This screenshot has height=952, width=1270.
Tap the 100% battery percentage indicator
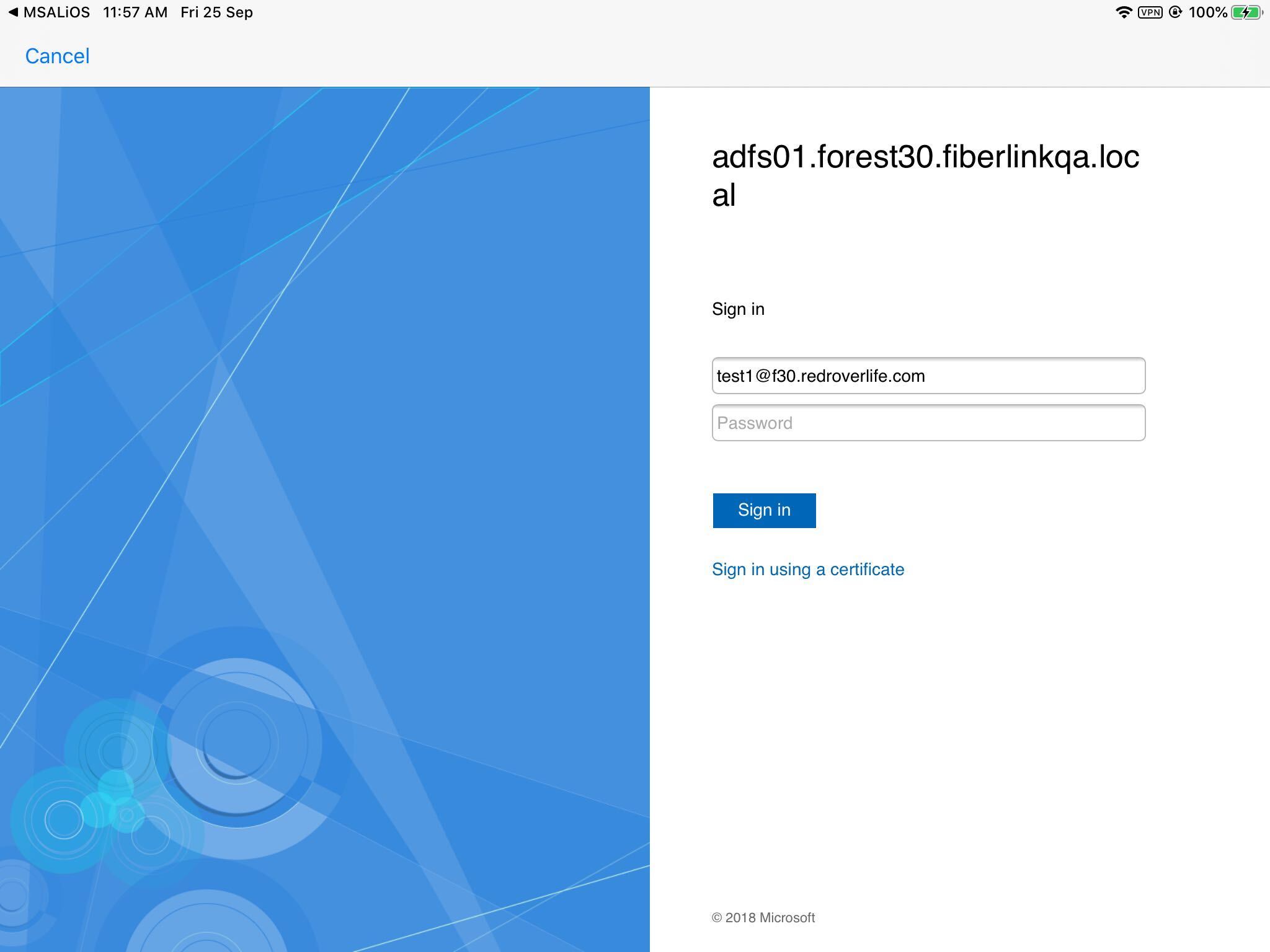coord(1209,11)
